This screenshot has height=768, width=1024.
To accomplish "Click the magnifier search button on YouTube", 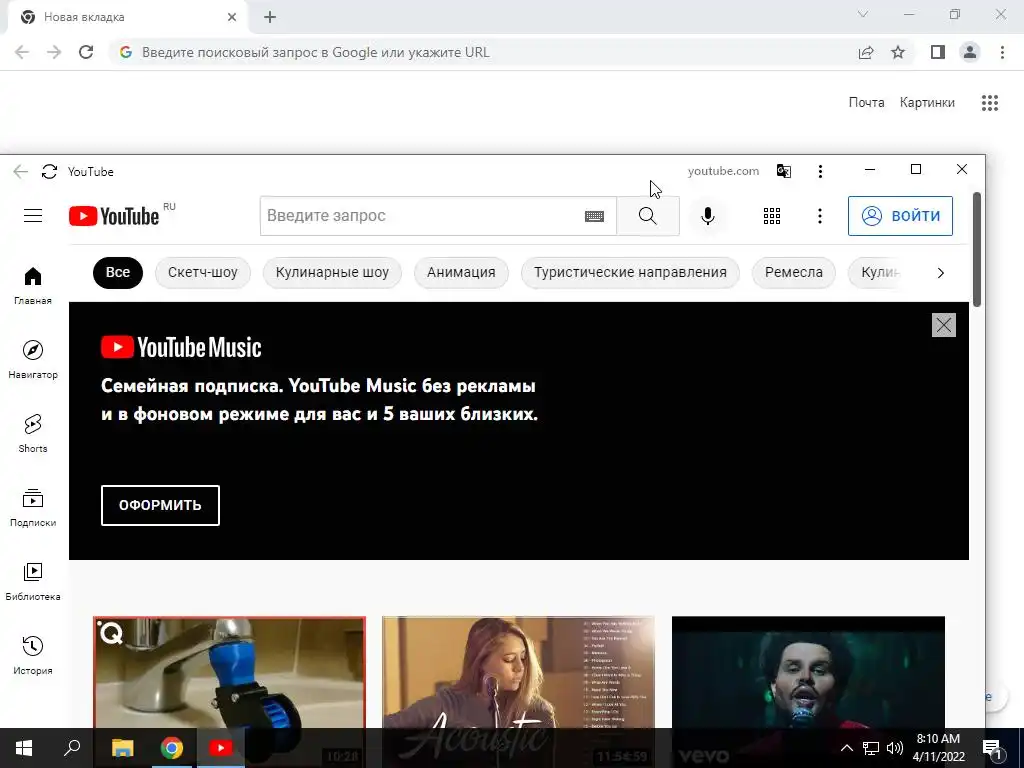I will click(x=647, y=216).
